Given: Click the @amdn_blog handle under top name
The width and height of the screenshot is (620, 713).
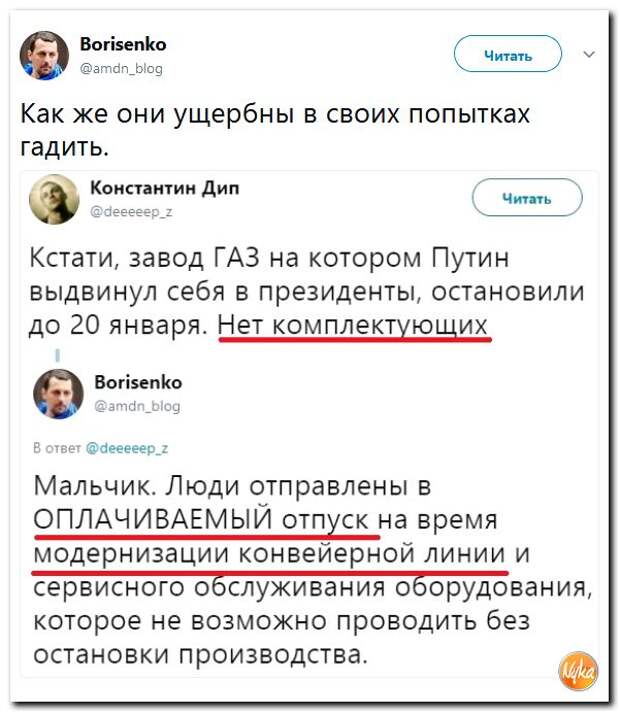Looking at the screenshot, I should click(x=121, y=69).
